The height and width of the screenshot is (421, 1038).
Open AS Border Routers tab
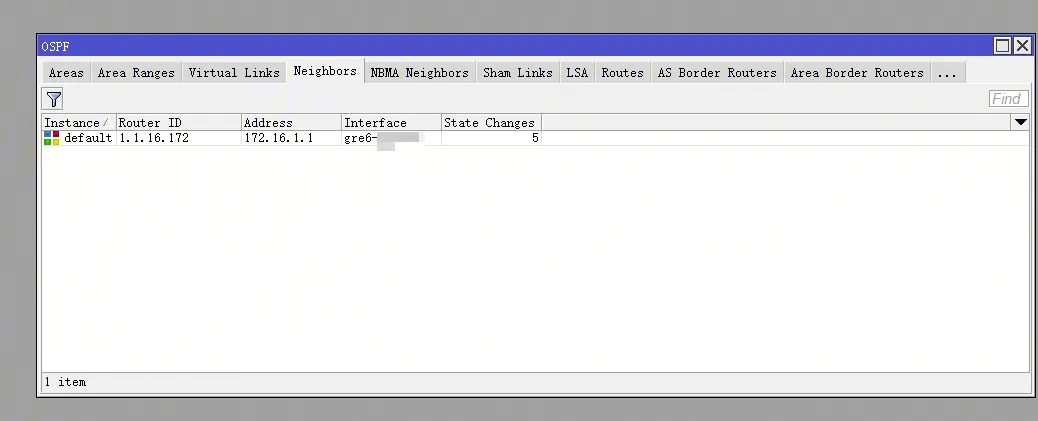(717, 73)
